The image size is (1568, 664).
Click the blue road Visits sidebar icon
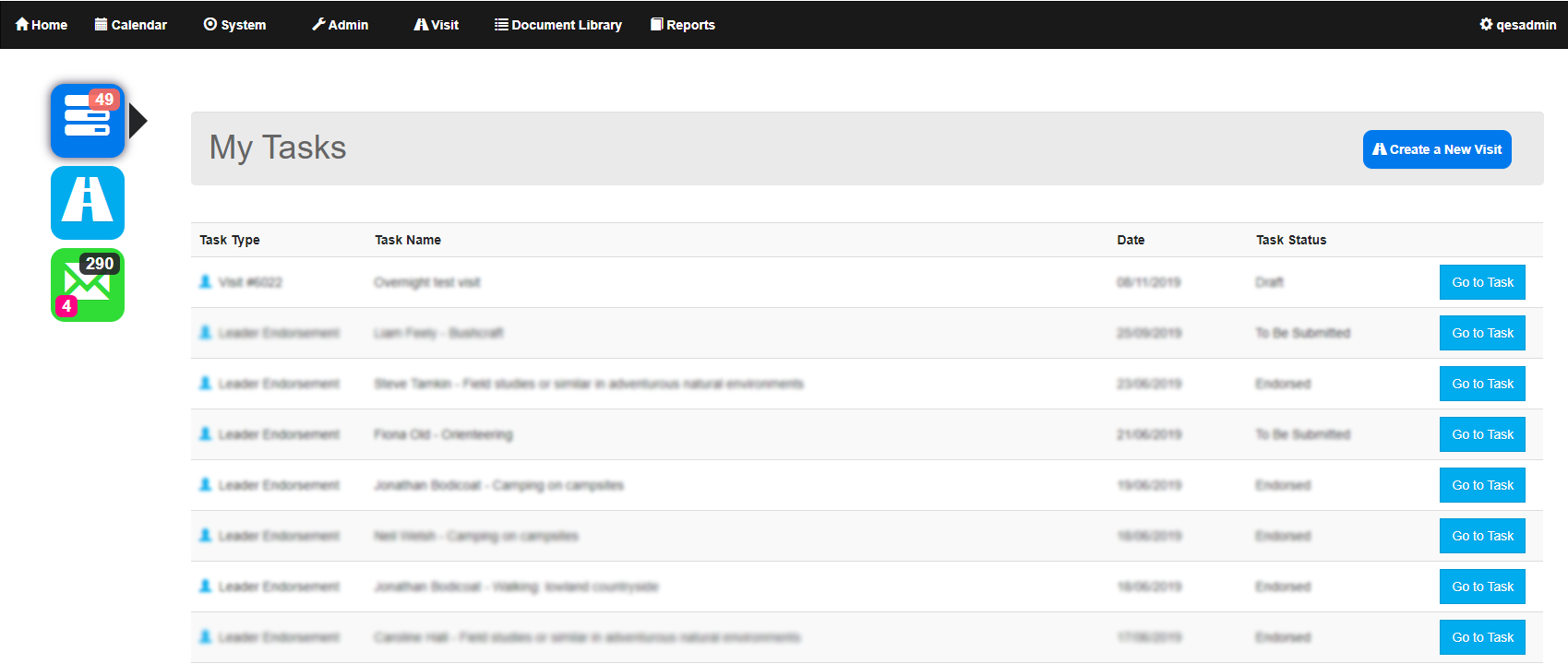click(x=88, y=203)
